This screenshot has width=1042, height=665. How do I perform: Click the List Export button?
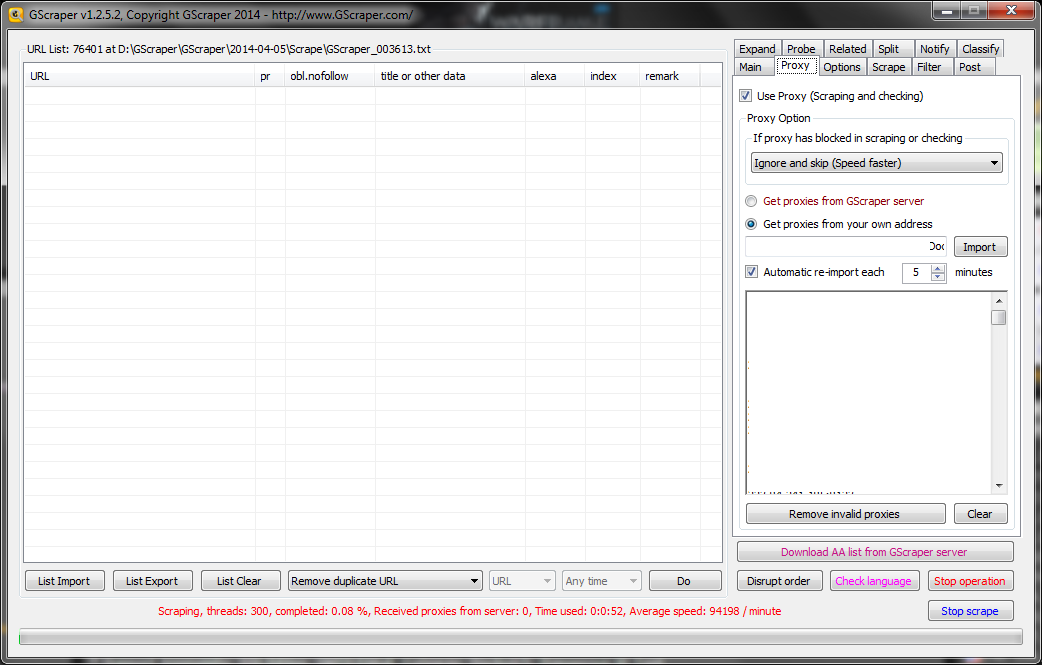pos(152,581)
